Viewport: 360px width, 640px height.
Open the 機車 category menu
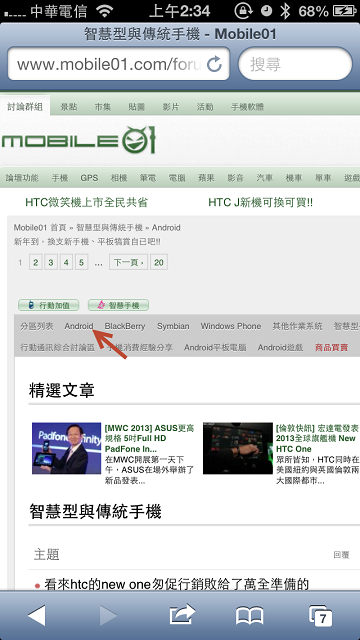click(294, 178)
